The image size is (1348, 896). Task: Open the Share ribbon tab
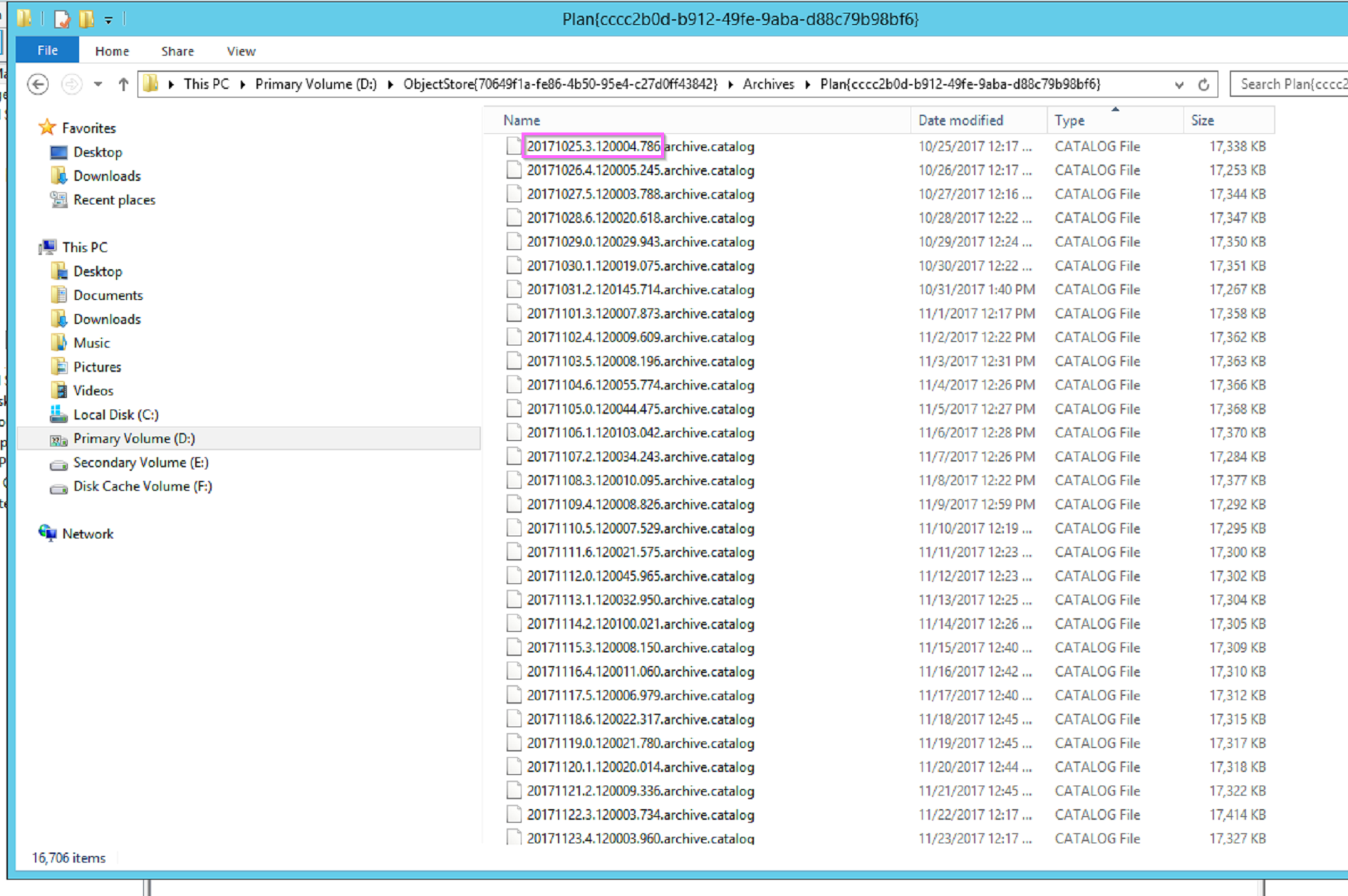[x=177, y=51]
